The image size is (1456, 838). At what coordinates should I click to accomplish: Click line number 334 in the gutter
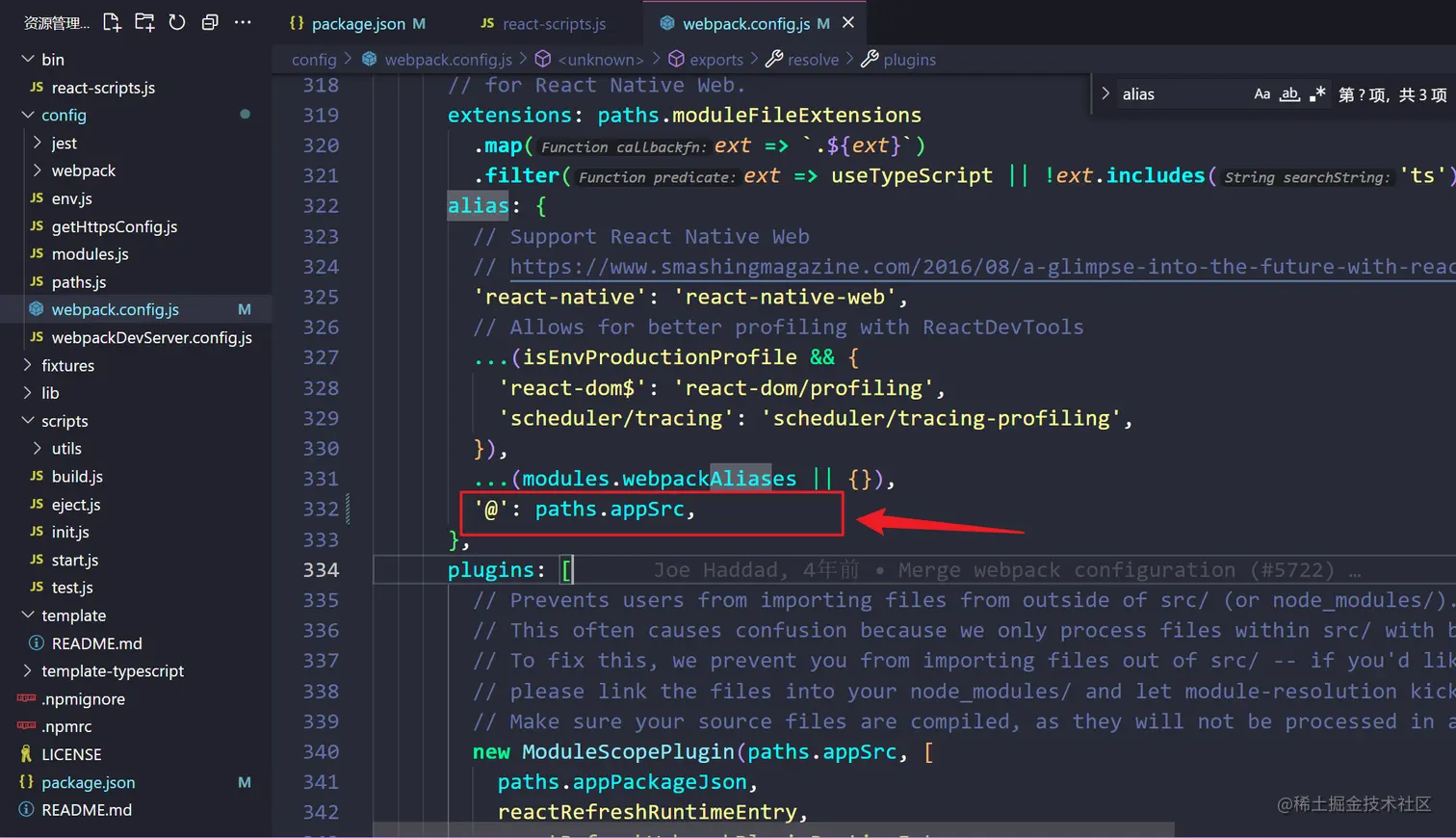[x=321, y=570]
